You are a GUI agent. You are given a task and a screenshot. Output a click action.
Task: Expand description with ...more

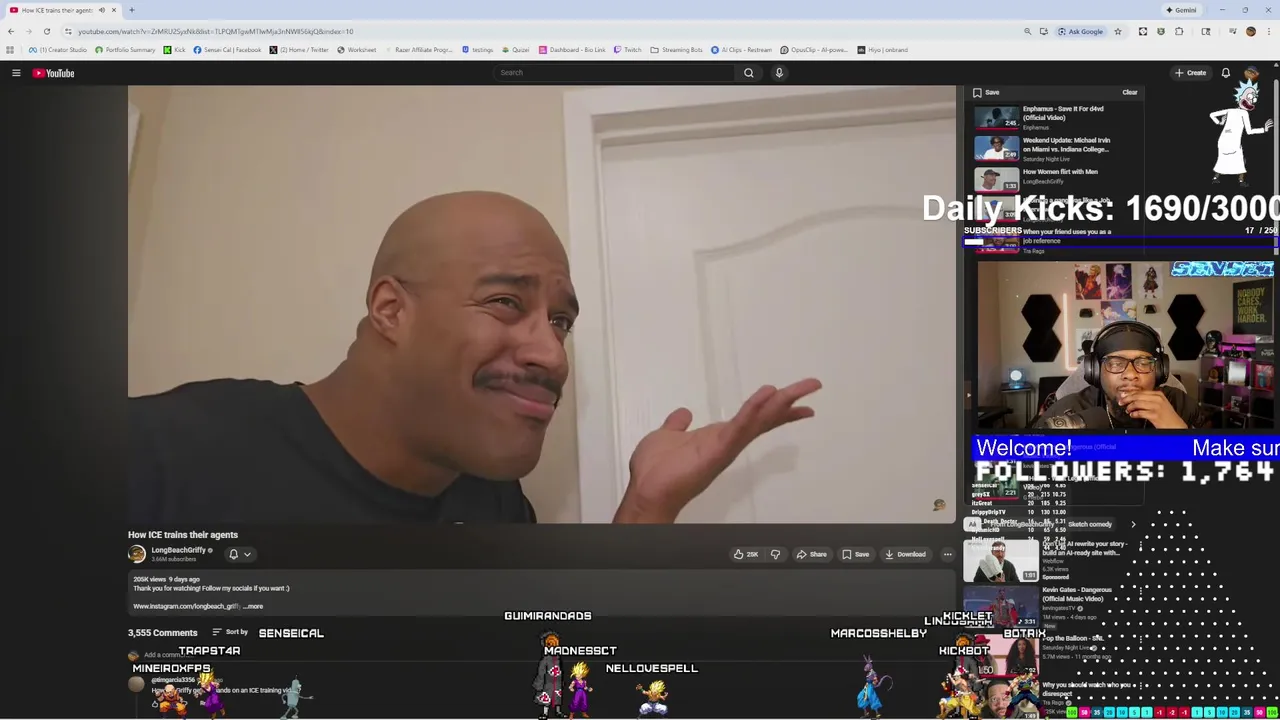point(253,606)
